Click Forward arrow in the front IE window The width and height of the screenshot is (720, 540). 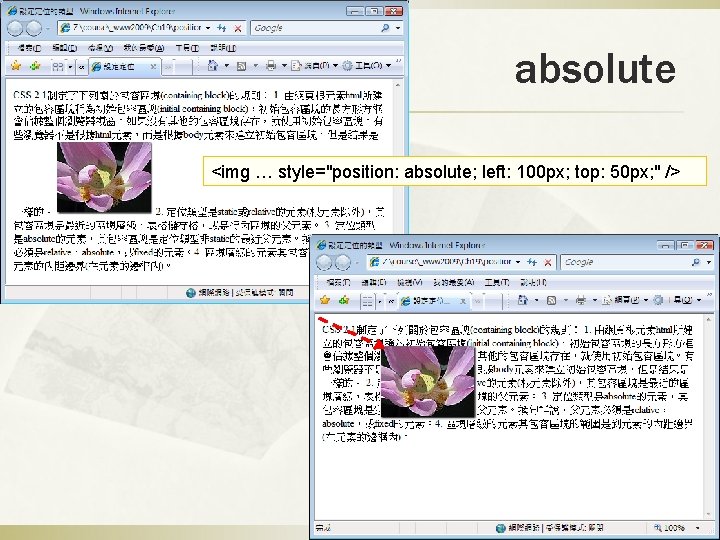343,263
